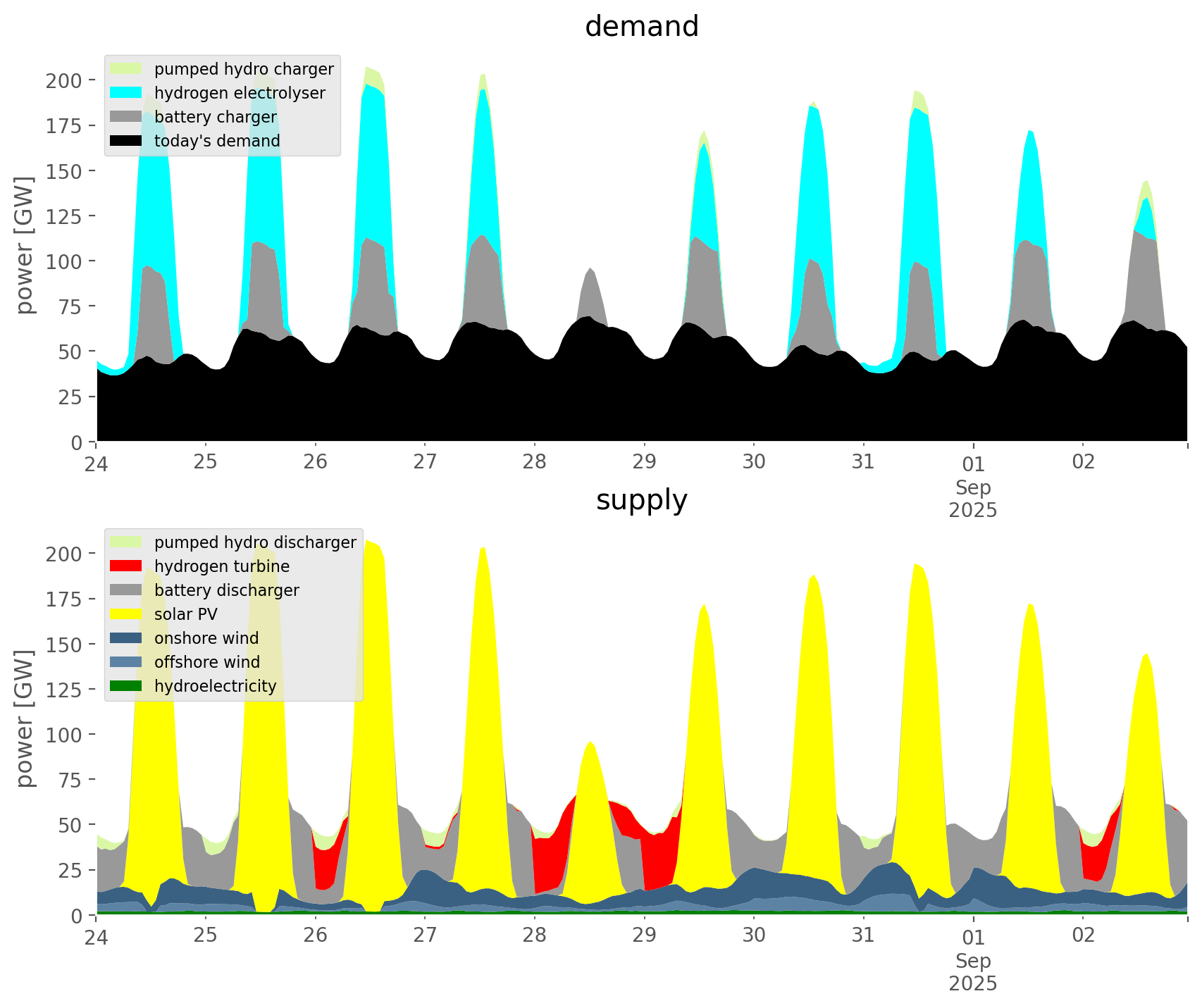
Task: Click the 200 y-axis tick on demand chart
Action: pos(64,80)
